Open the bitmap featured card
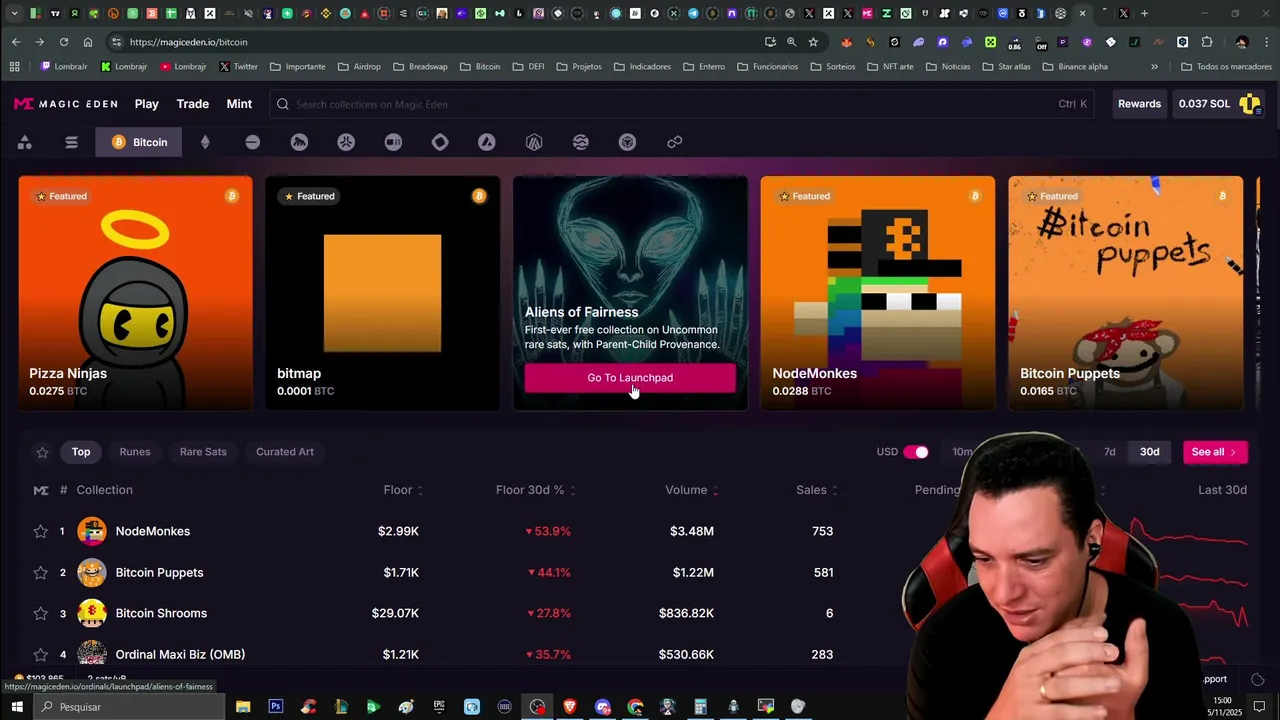1280x720 pixels. [x=382, y=293]
